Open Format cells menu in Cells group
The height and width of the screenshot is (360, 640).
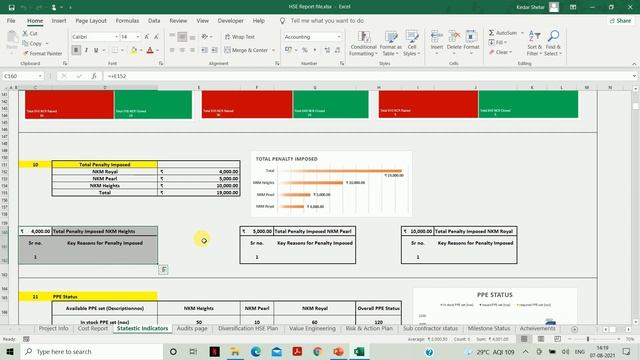click(471, 43)
